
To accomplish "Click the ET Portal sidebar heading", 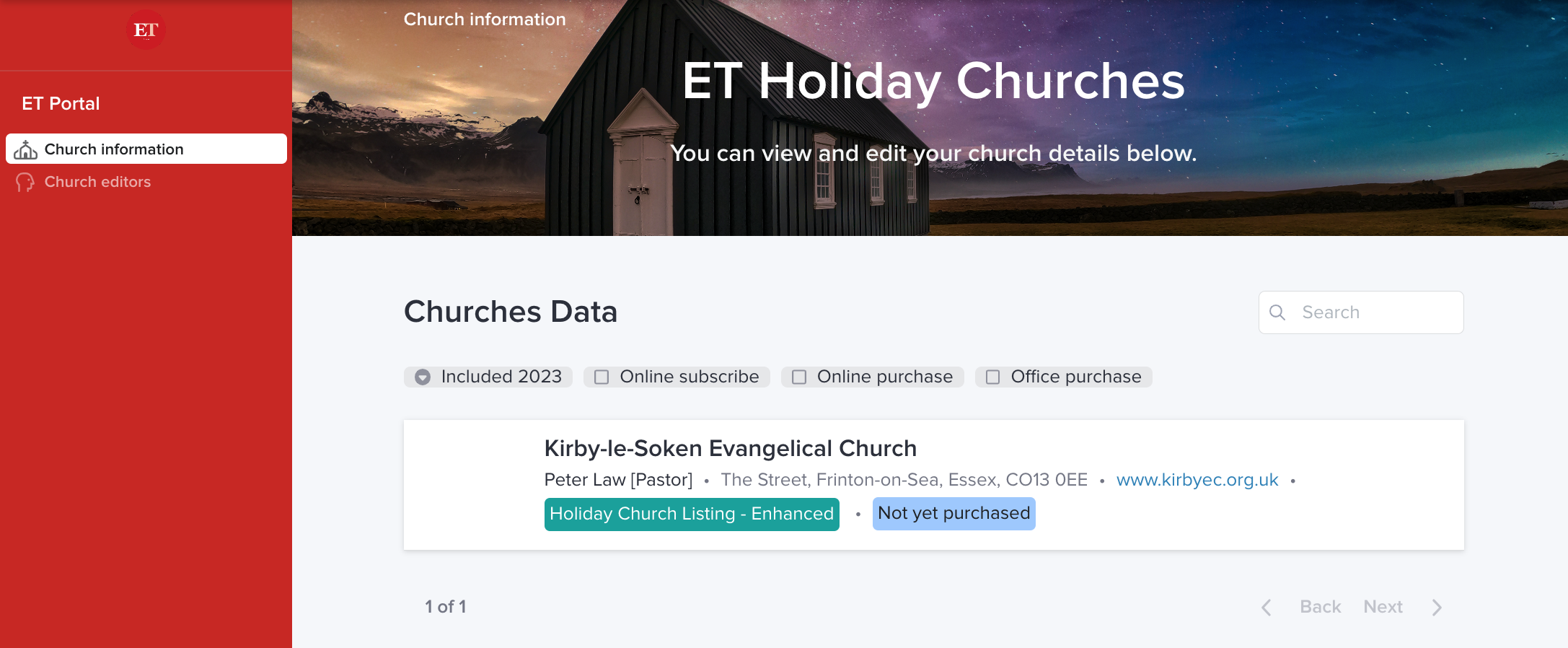I will [x=61, y=103].
